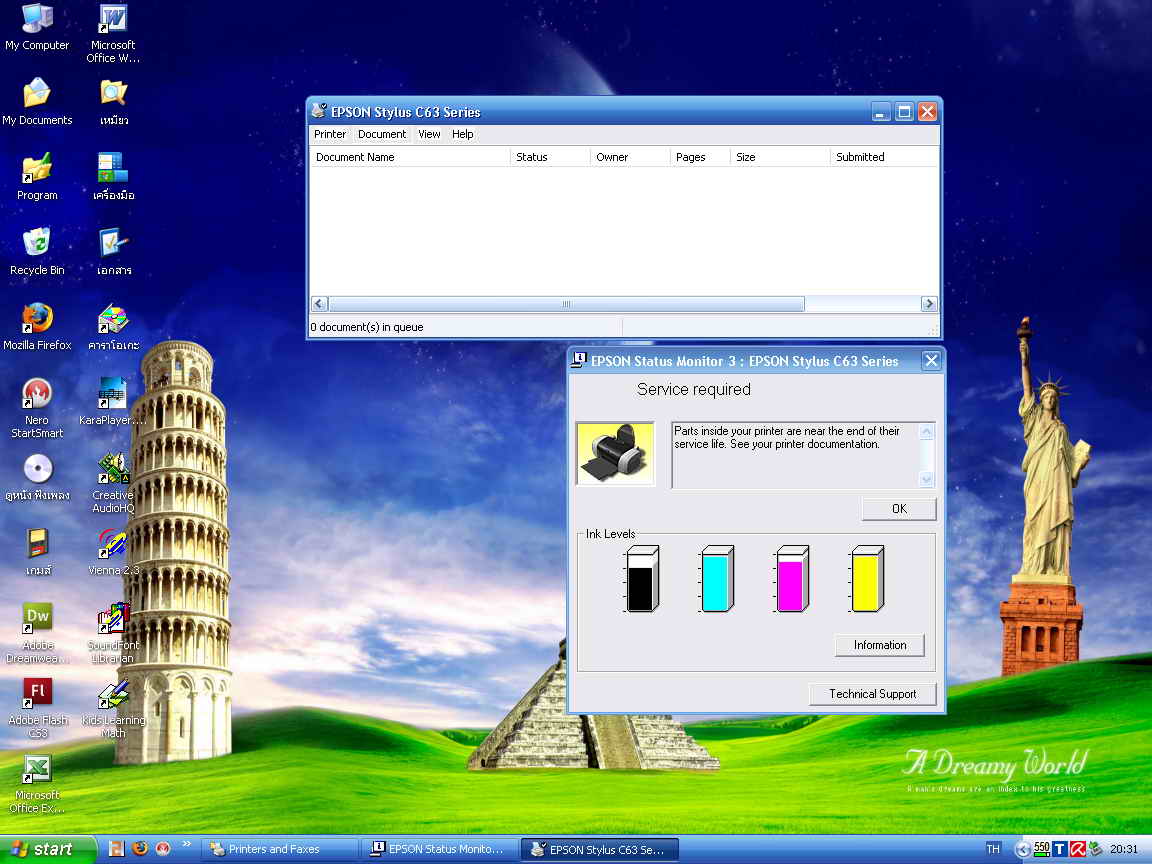Viewport: 1152px width, 864px height.
Task: Open the Document menu
Action: point(382,134)
